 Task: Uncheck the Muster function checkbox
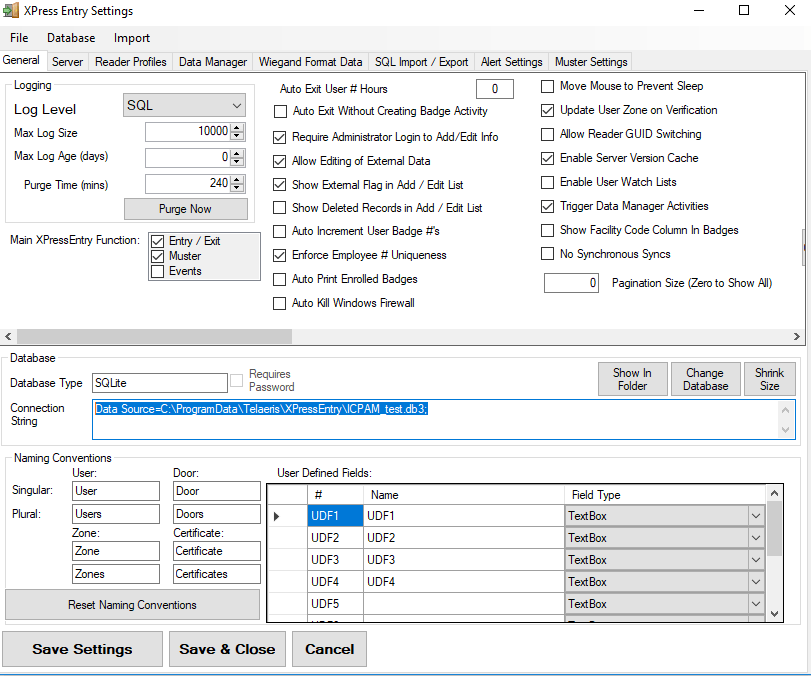tap(157, 256)
